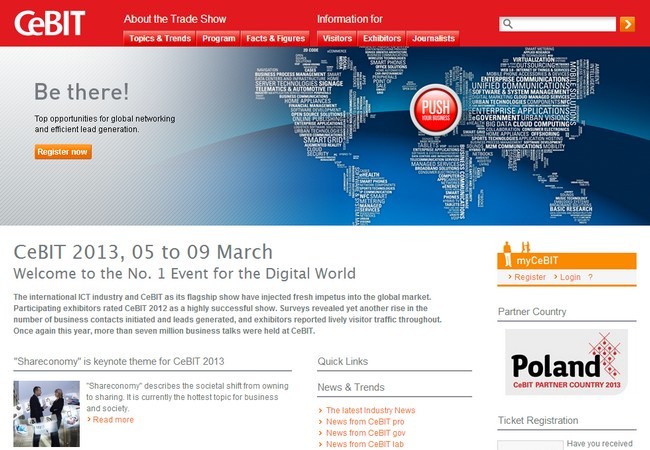Click the CeBIT 2013, 05 to 09 March heading
This screenshot has width=650, height=450.
(143, 252)
